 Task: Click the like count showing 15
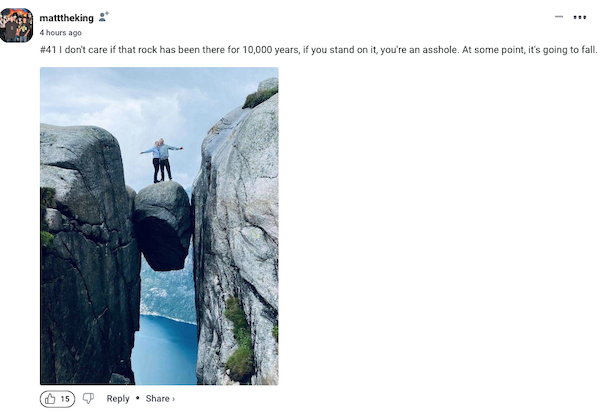(65, 399)
